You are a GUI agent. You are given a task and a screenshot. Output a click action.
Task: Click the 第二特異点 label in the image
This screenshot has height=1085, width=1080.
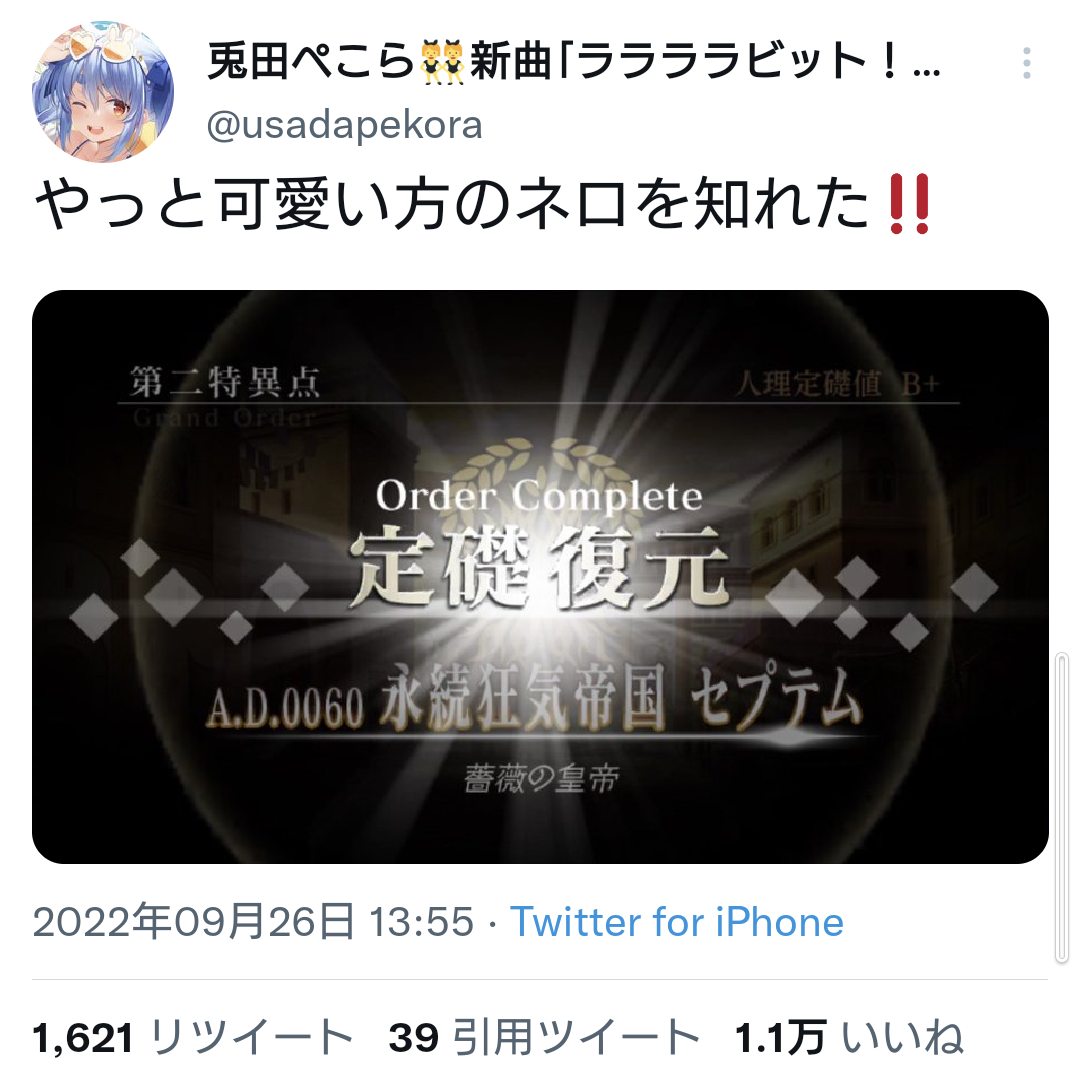225,383
